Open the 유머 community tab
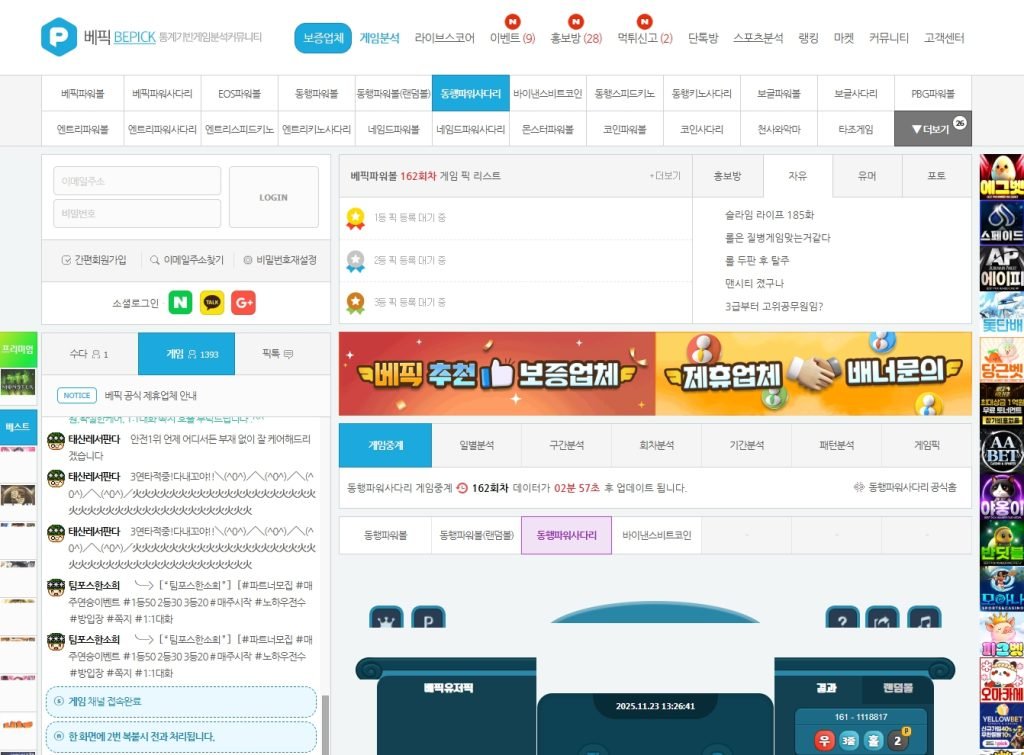The image size is (1024, 755). click(x=866, y=175)
